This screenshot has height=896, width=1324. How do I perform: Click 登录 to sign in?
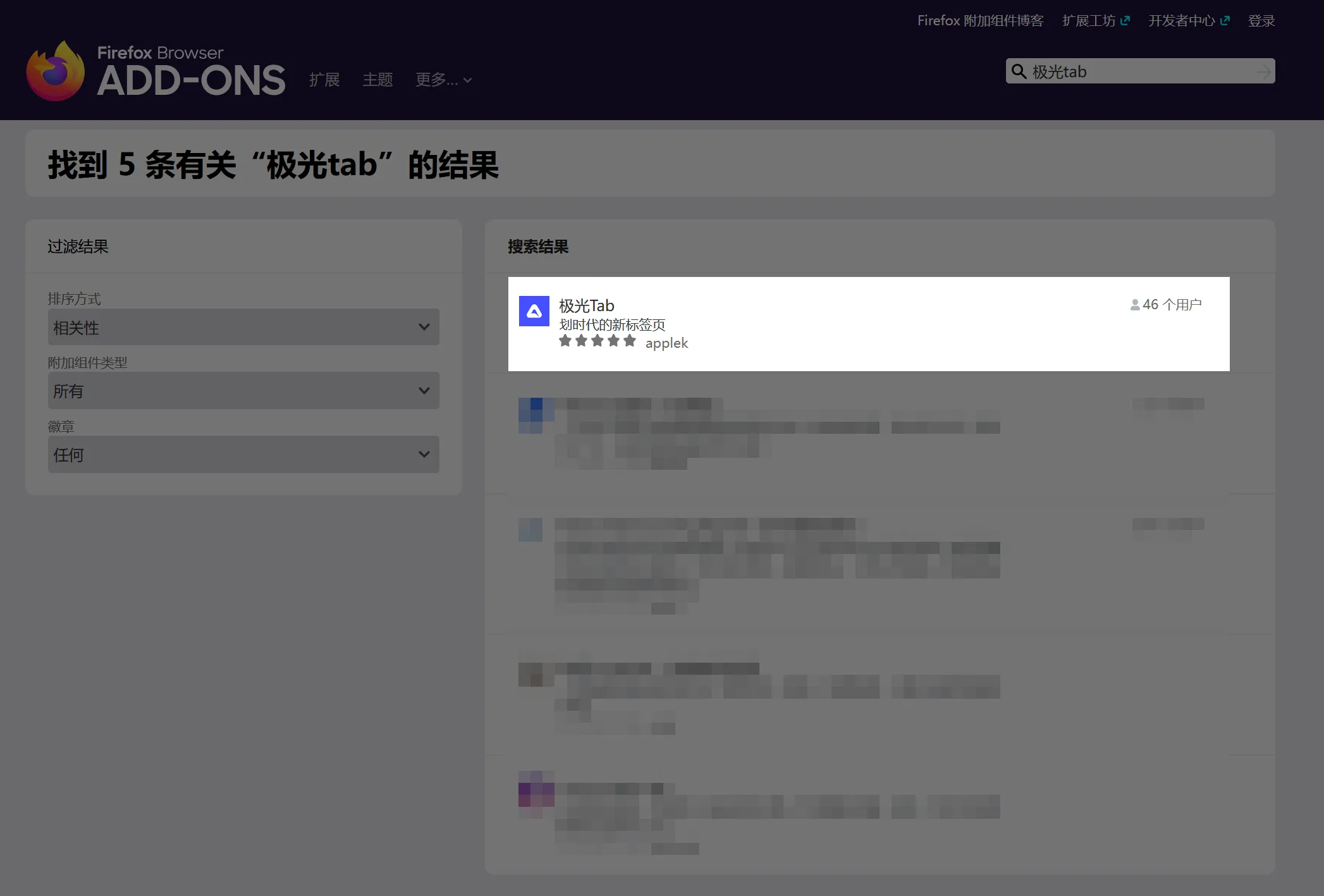pyautogui.click(x=1261, y=21)
